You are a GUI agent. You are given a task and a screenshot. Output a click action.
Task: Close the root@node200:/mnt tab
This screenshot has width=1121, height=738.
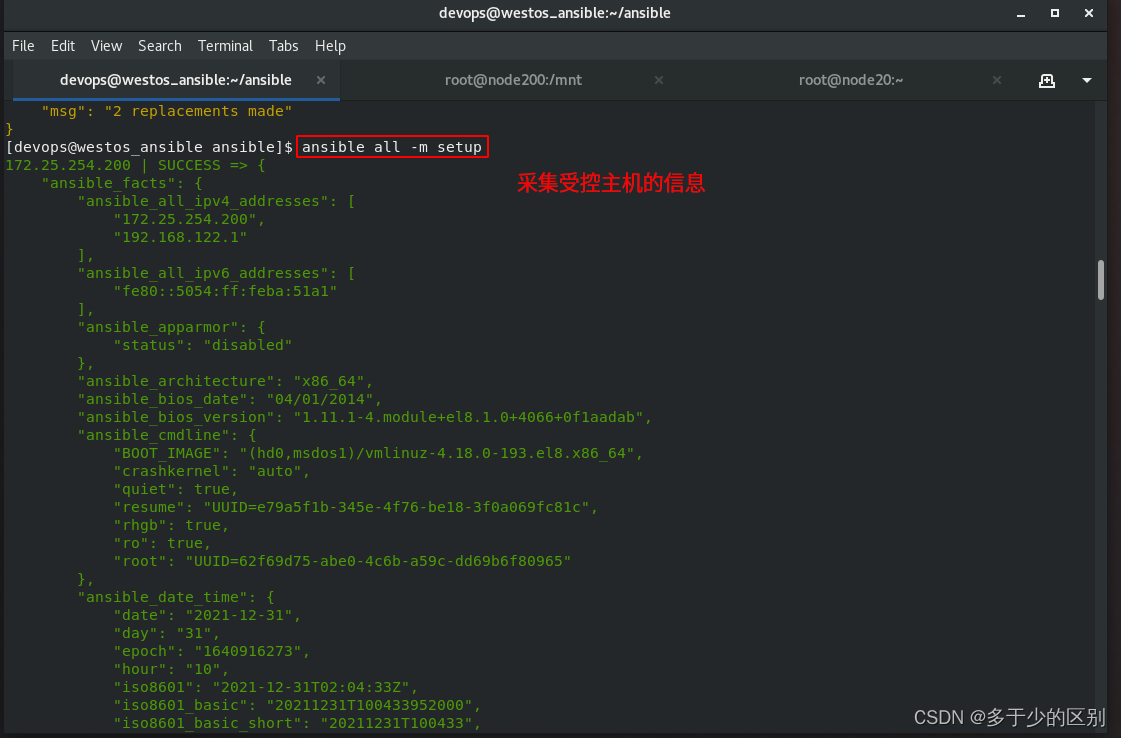coord(658,80)
